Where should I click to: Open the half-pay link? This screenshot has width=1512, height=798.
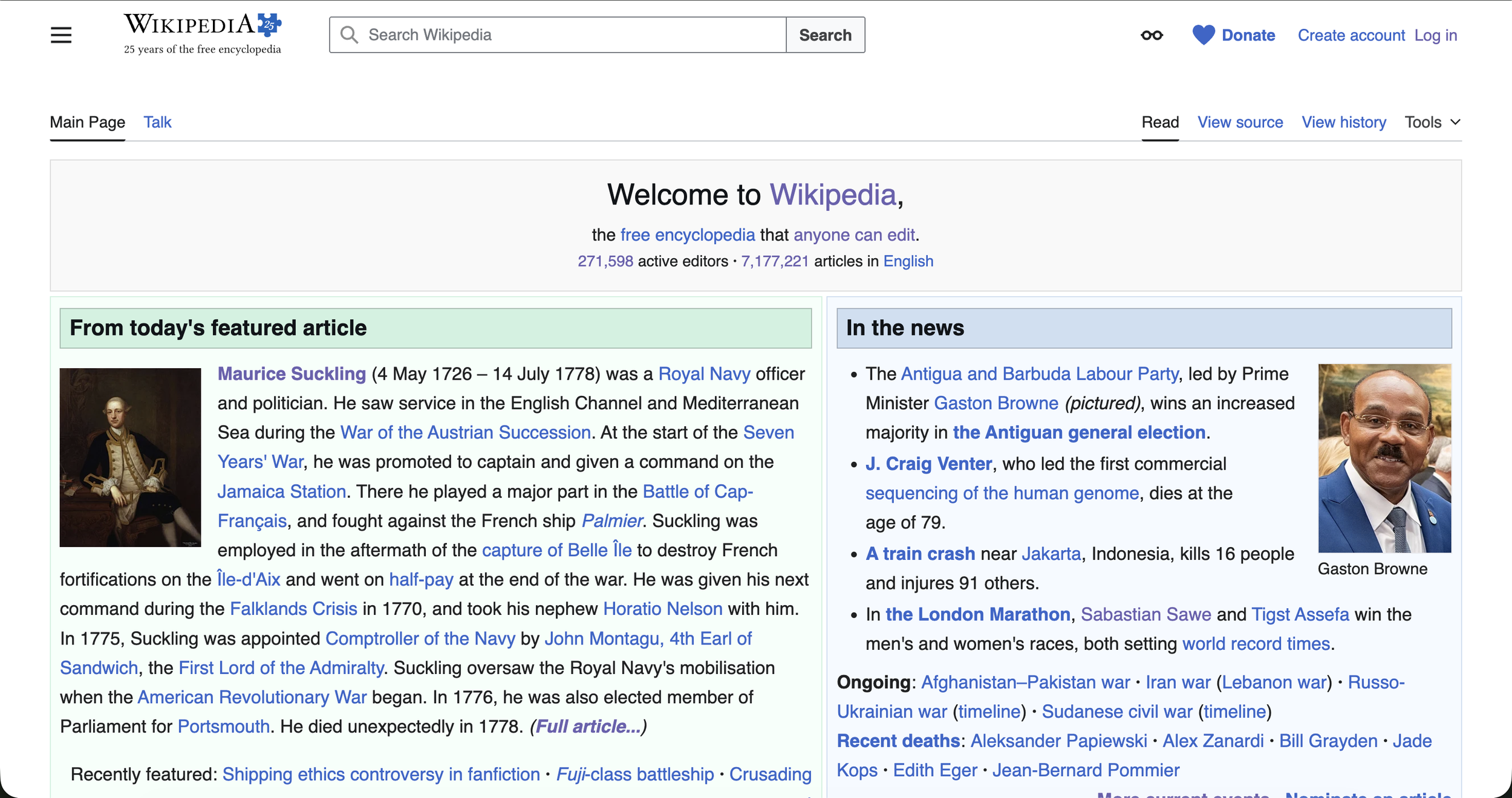421,579
